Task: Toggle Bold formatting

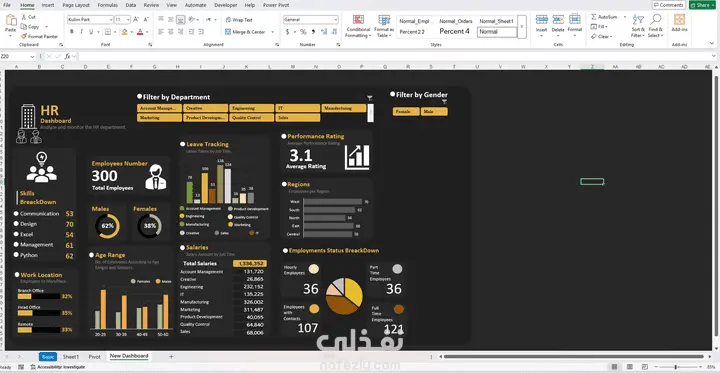Action: point(72,32)
